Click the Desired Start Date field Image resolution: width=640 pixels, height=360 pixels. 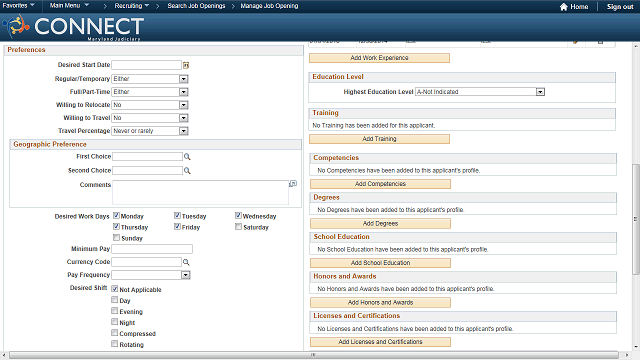click(x=147, y=65)
